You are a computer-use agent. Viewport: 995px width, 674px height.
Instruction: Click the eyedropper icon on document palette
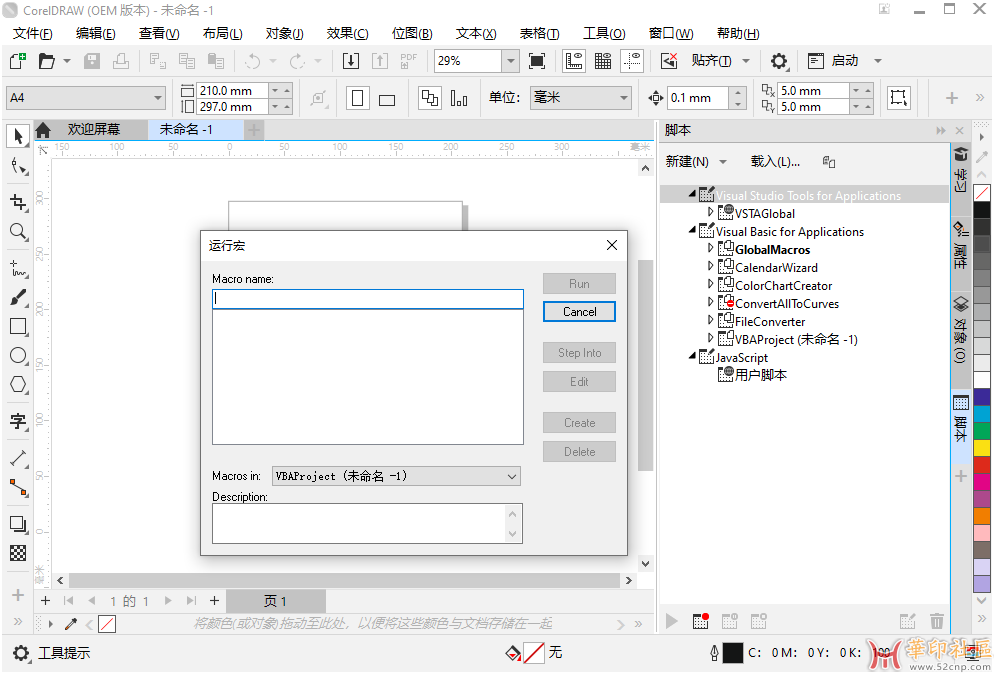(x=70, y=624)
